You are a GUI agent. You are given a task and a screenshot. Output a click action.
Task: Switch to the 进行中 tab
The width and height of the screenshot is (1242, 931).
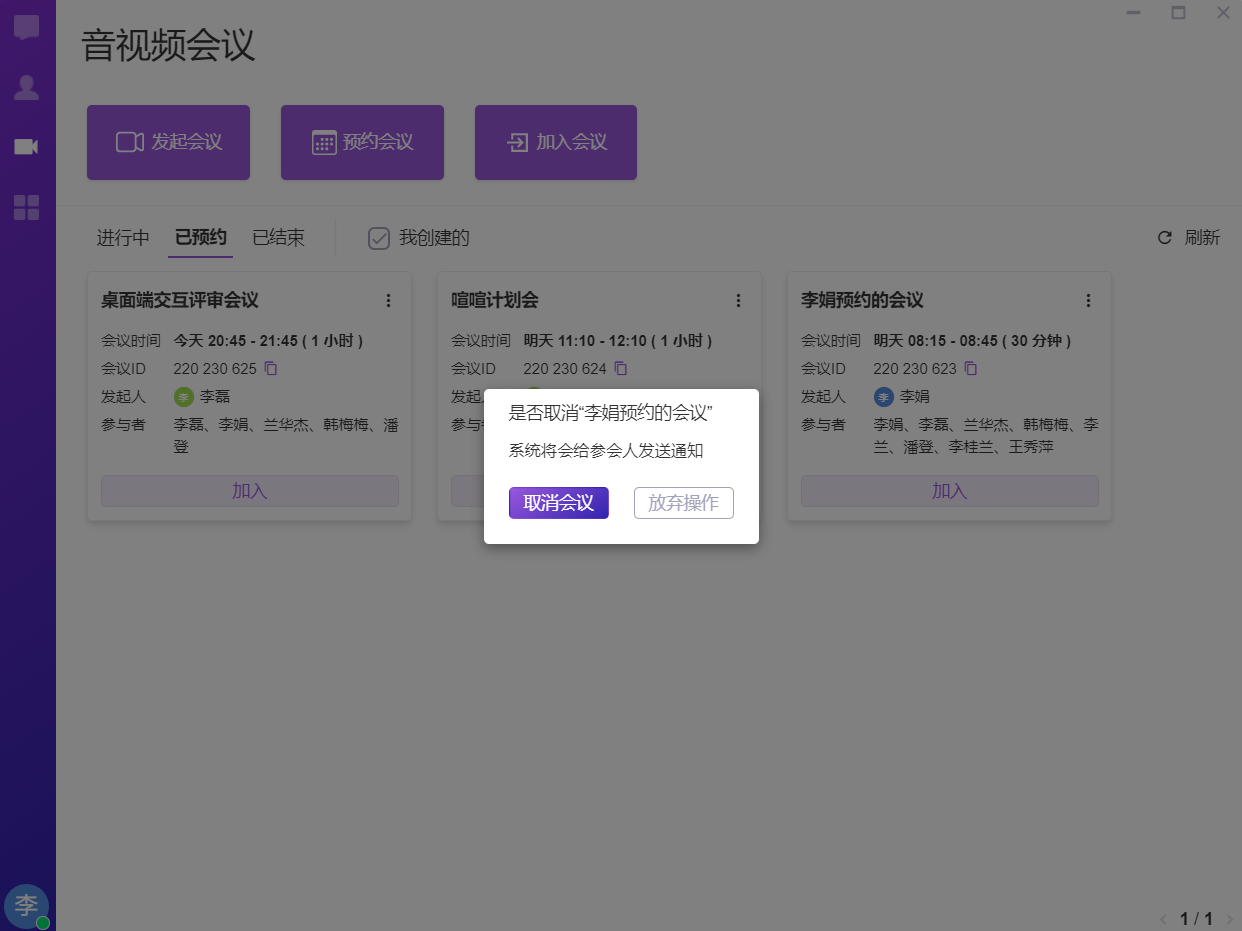pyautogui.click(x=123, y=238)
